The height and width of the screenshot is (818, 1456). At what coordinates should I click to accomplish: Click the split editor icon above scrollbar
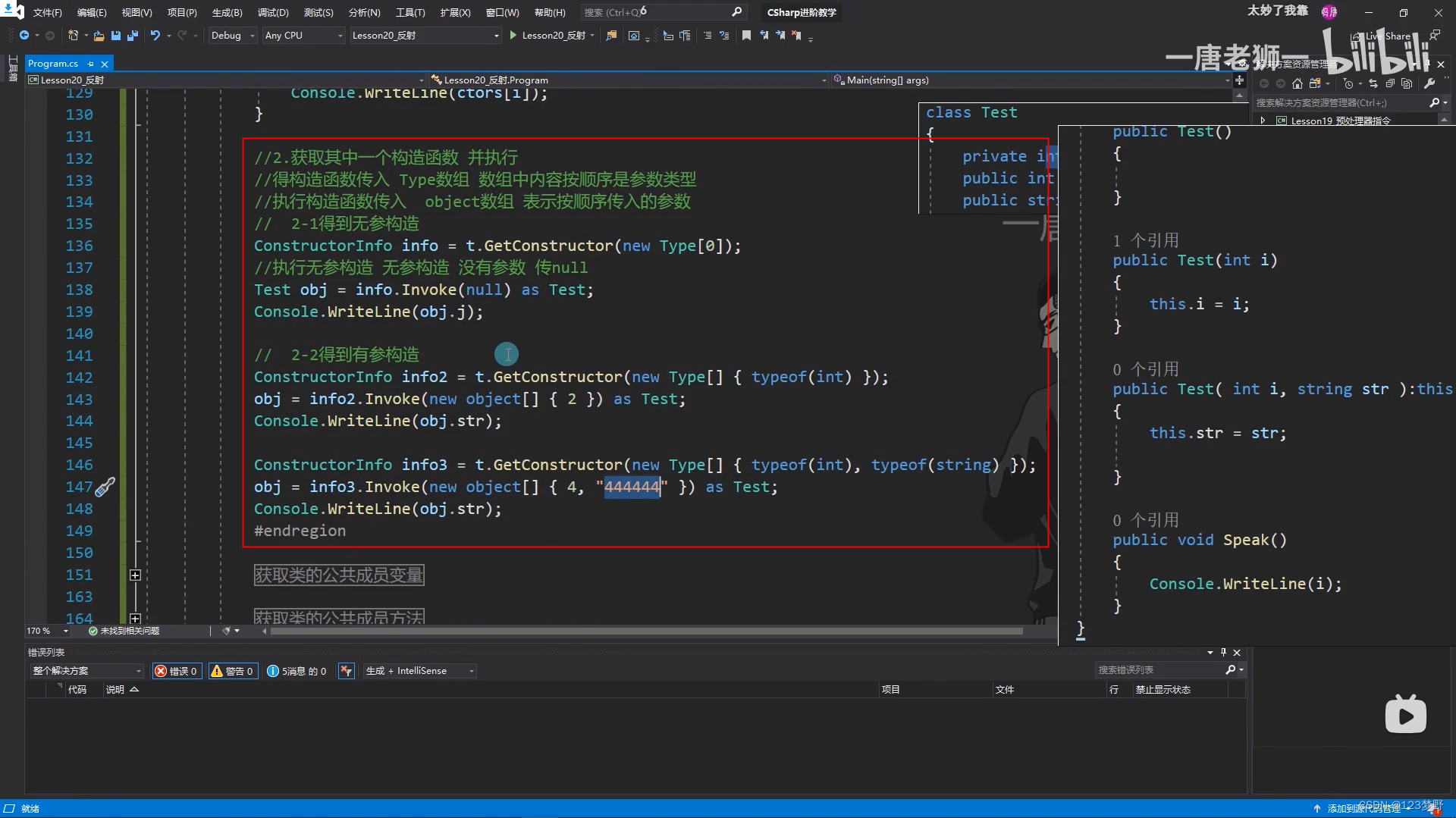1239,80
